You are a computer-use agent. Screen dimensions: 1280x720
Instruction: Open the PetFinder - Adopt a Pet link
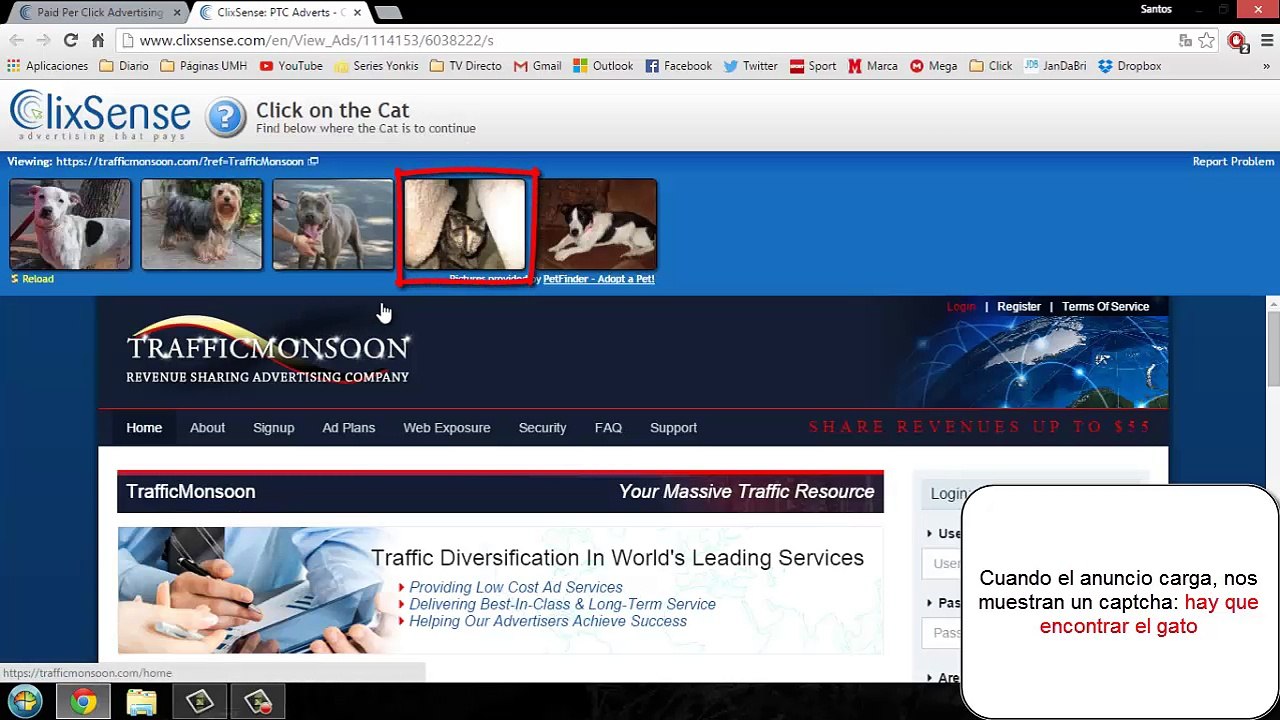point(598,279)
